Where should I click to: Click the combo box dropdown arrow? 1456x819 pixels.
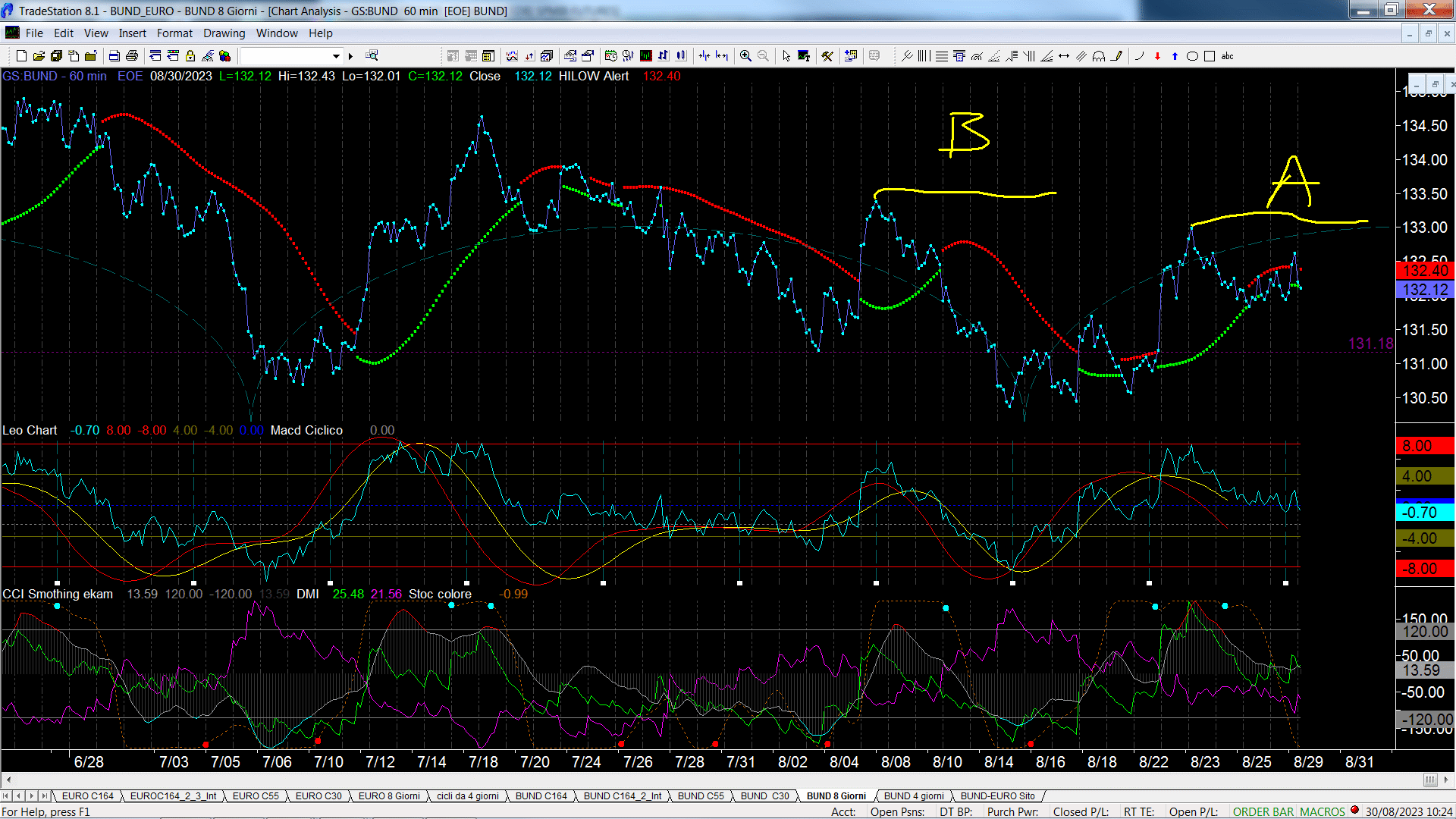coord(336,56)
